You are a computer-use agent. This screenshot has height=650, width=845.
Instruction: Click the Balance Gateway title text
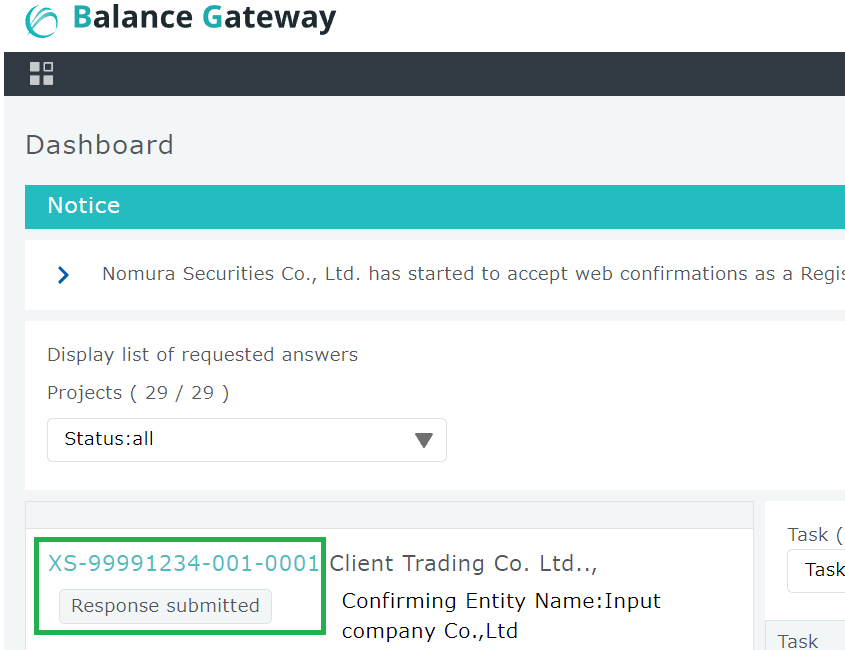pyautogui.click(x=205, y=18)
